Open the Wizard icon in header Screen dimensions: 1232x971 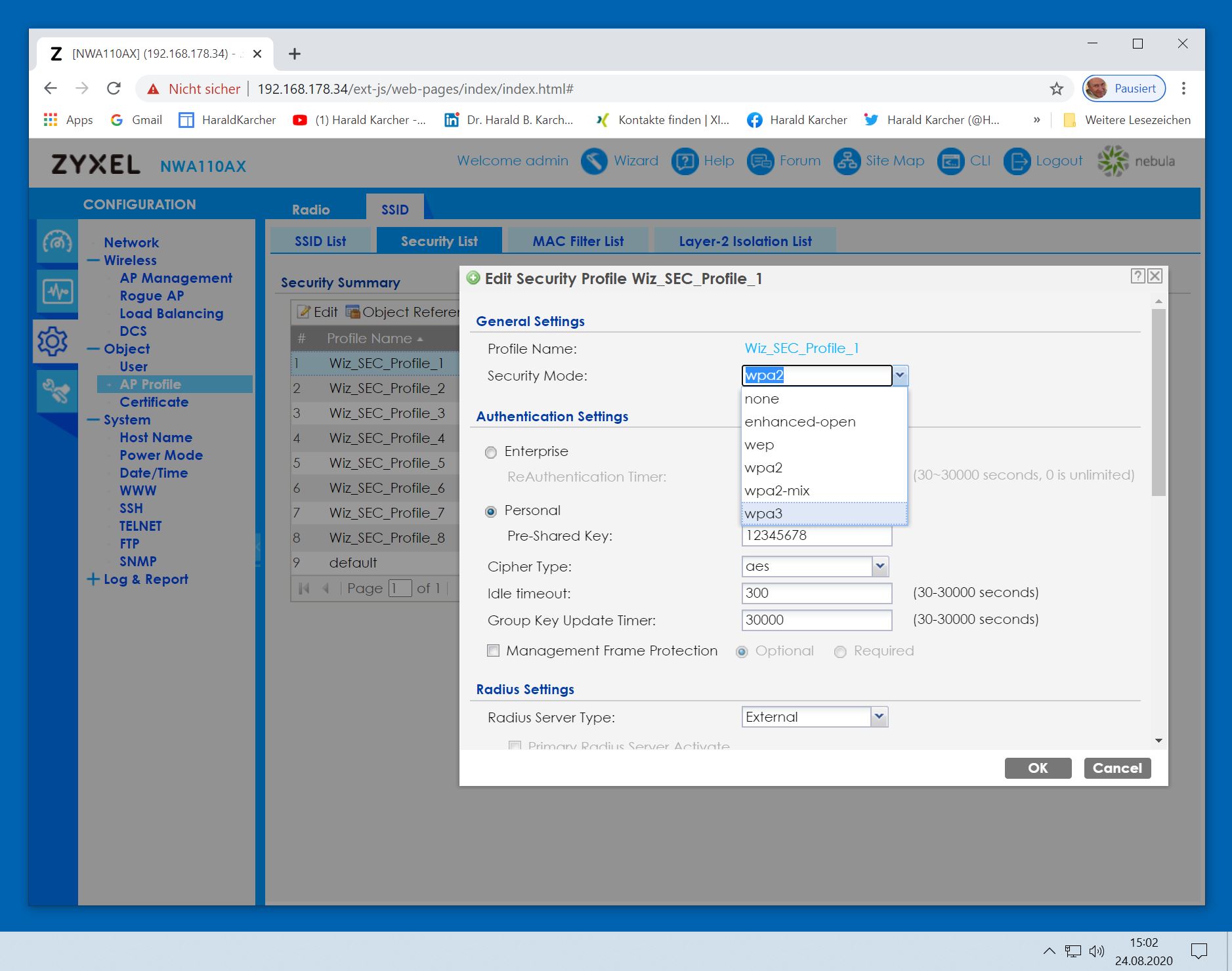tap(594, 161)
